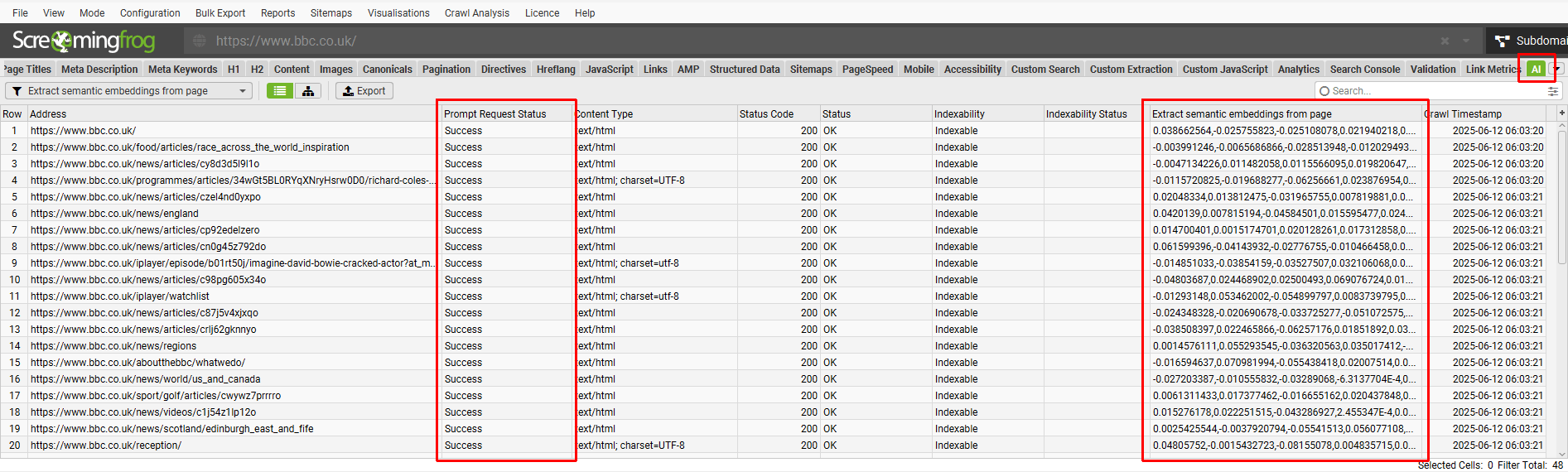This screenshot has height=472, width=1568.
Task: Switch to the Search Console tab
Action: point(1365,70)
